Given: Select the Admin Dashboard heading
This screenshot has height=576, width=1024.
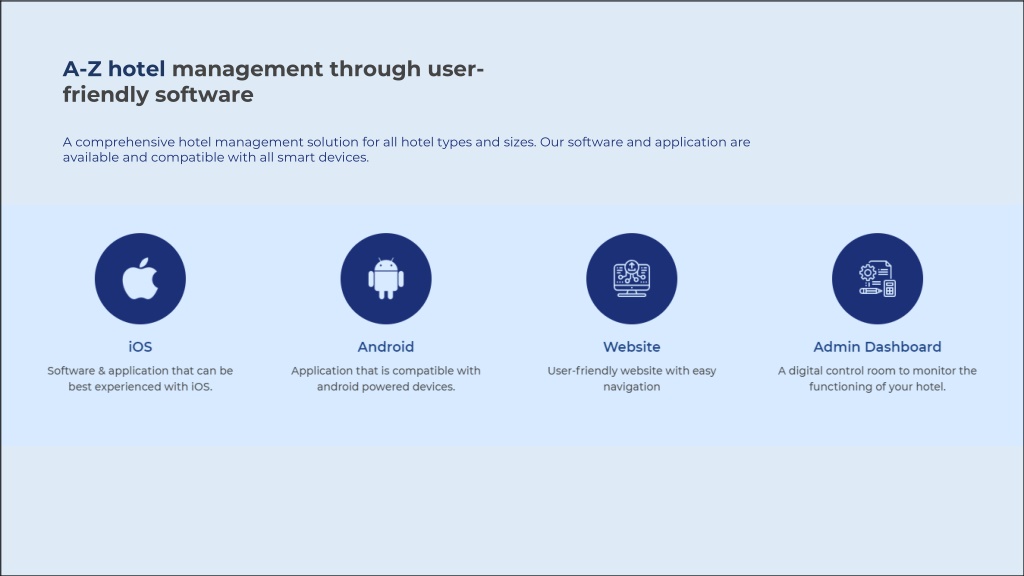Looking at the screenshot, I should (x=877, y=347).
